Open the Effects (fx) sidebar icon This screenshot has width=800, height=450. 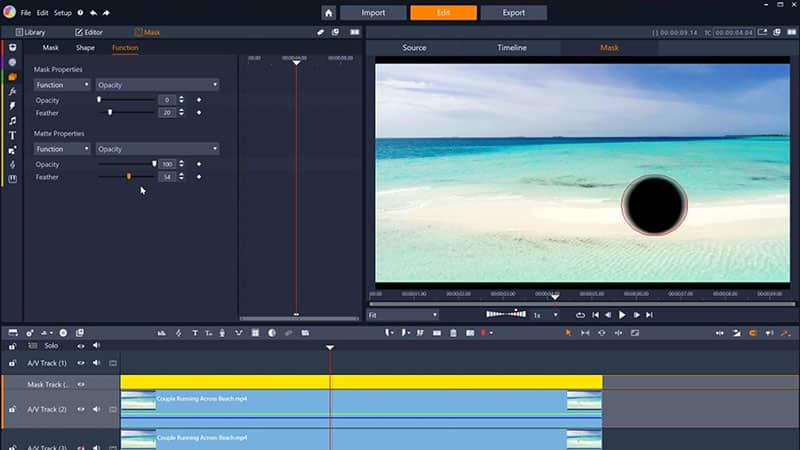12,91
